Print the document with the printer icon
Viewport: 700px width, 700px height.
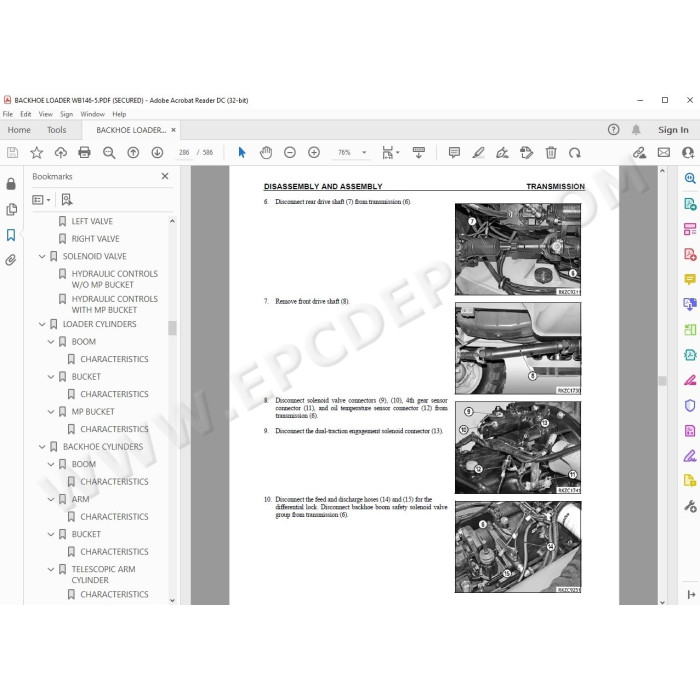(84, 153)
